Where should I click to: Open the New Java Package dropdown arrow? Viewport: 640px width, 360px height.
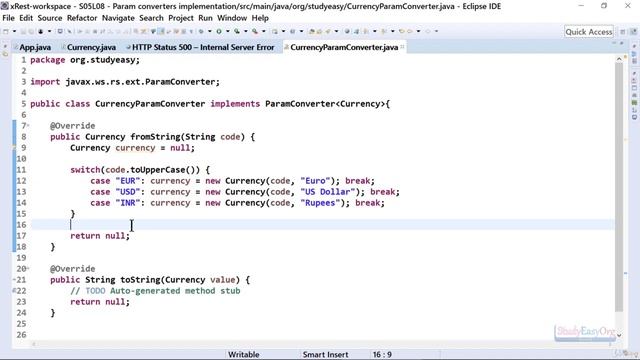283,31
